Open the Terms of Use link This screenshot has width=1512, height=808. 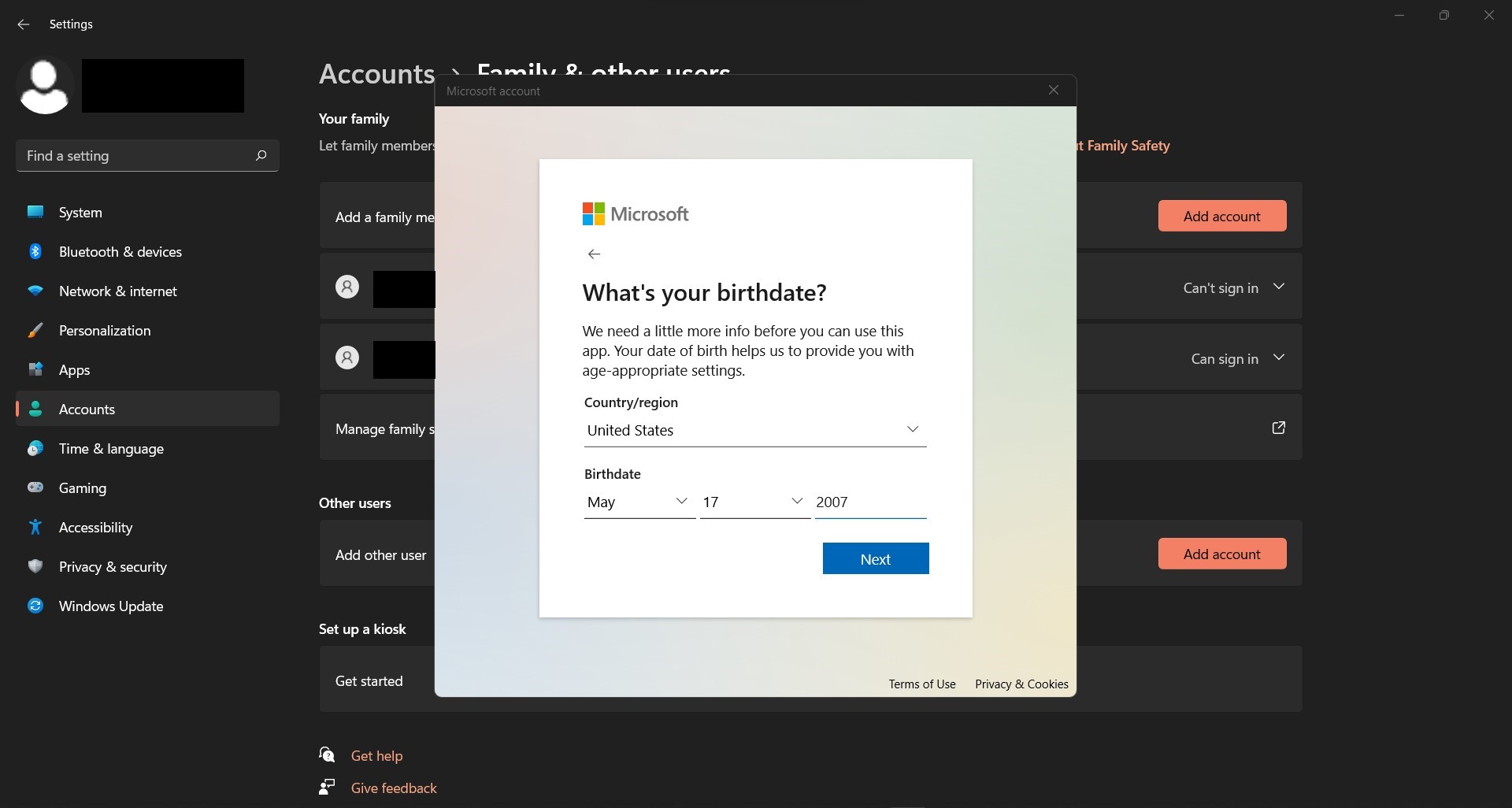click(x=921, y=684)
